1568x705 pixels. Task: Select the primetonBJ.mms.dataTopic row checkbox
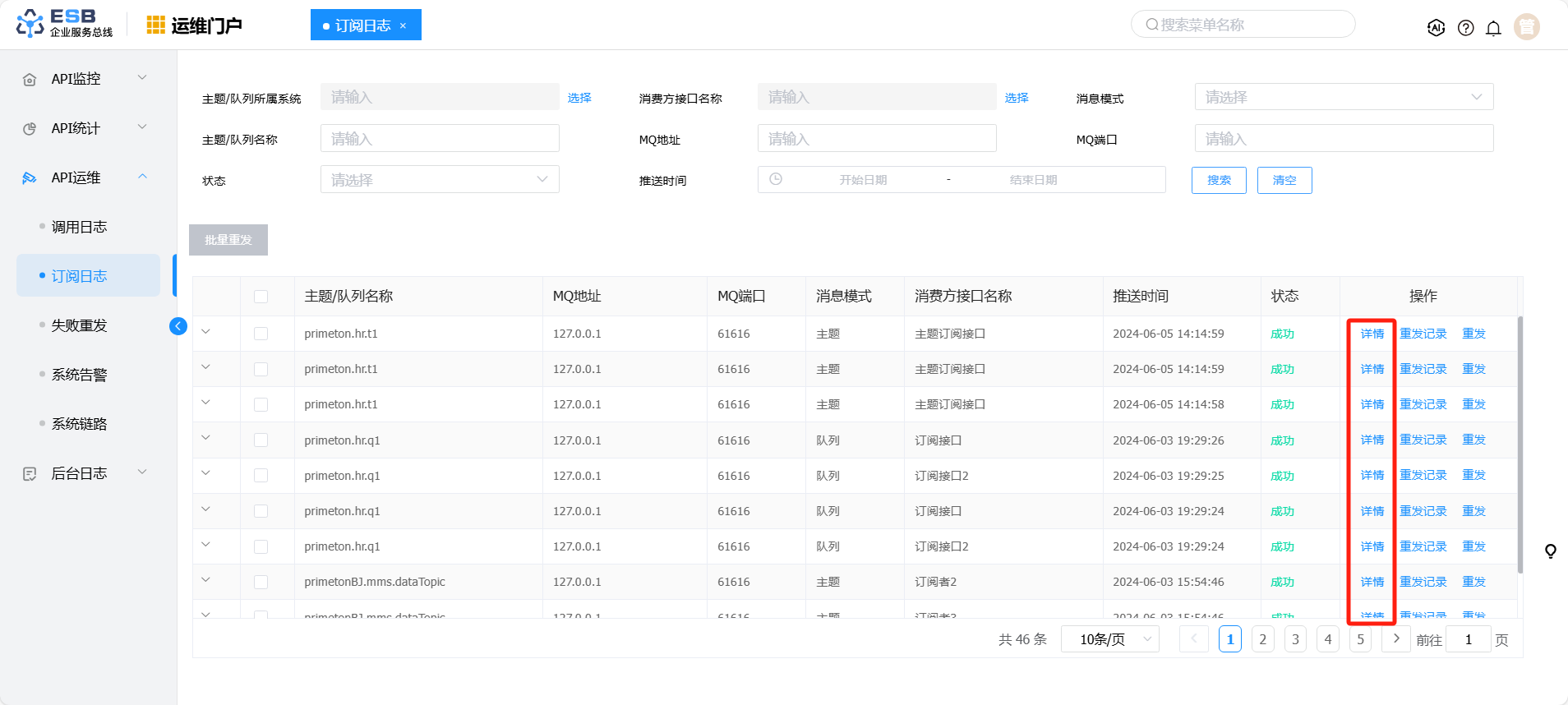[x=261, y=582]
